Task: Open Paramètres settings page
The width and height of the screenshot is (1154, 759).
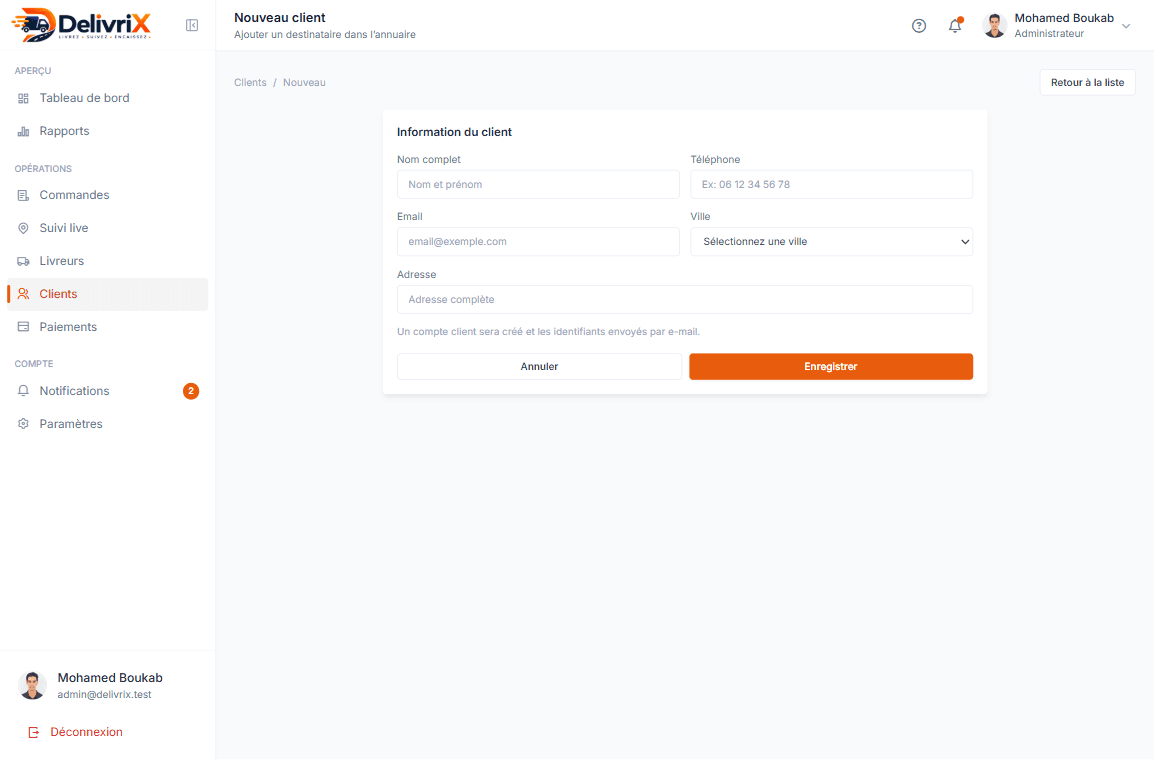Action: [107, 424]
